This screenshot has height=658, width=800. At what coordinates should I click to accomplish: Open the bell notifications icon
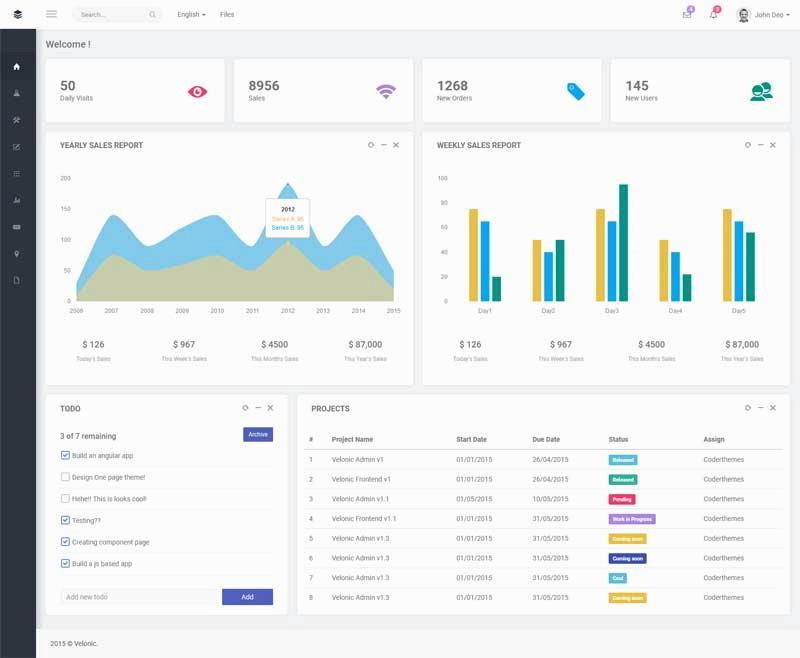tap(713, 15)
